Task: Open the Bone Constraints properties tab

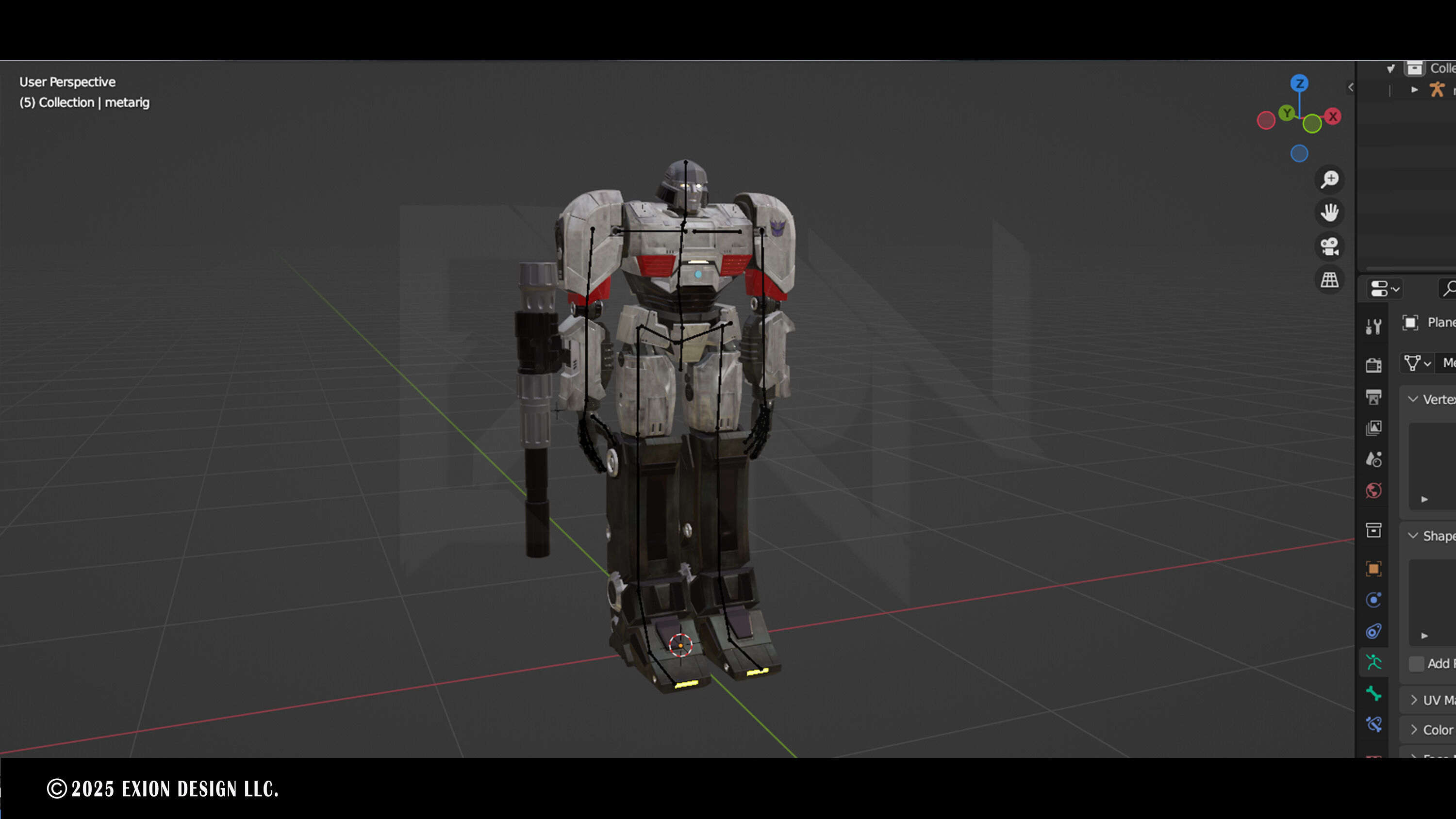Action: click(1373, 724)
